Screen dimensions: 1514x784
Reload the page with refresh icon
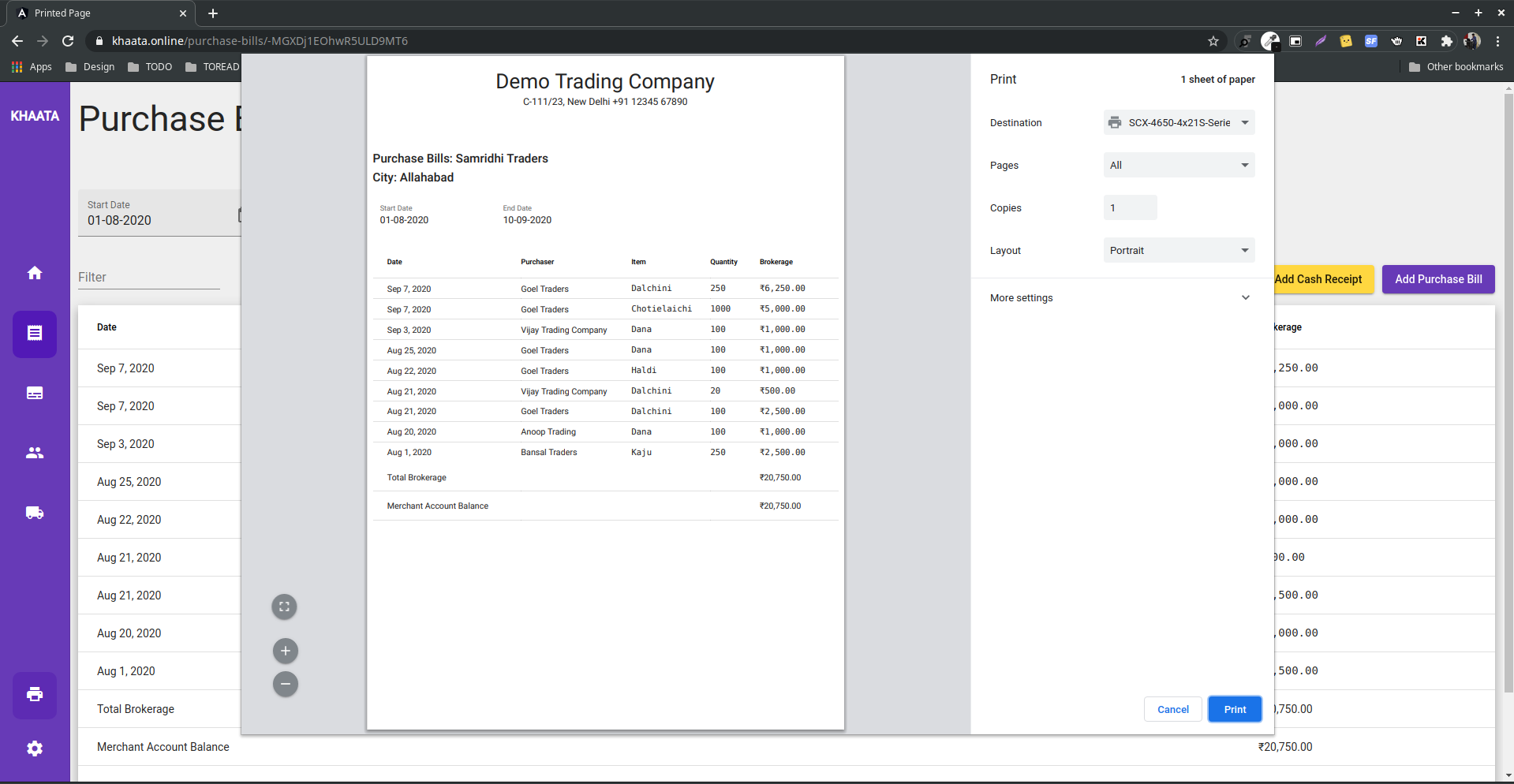click(x=68, y=41)
